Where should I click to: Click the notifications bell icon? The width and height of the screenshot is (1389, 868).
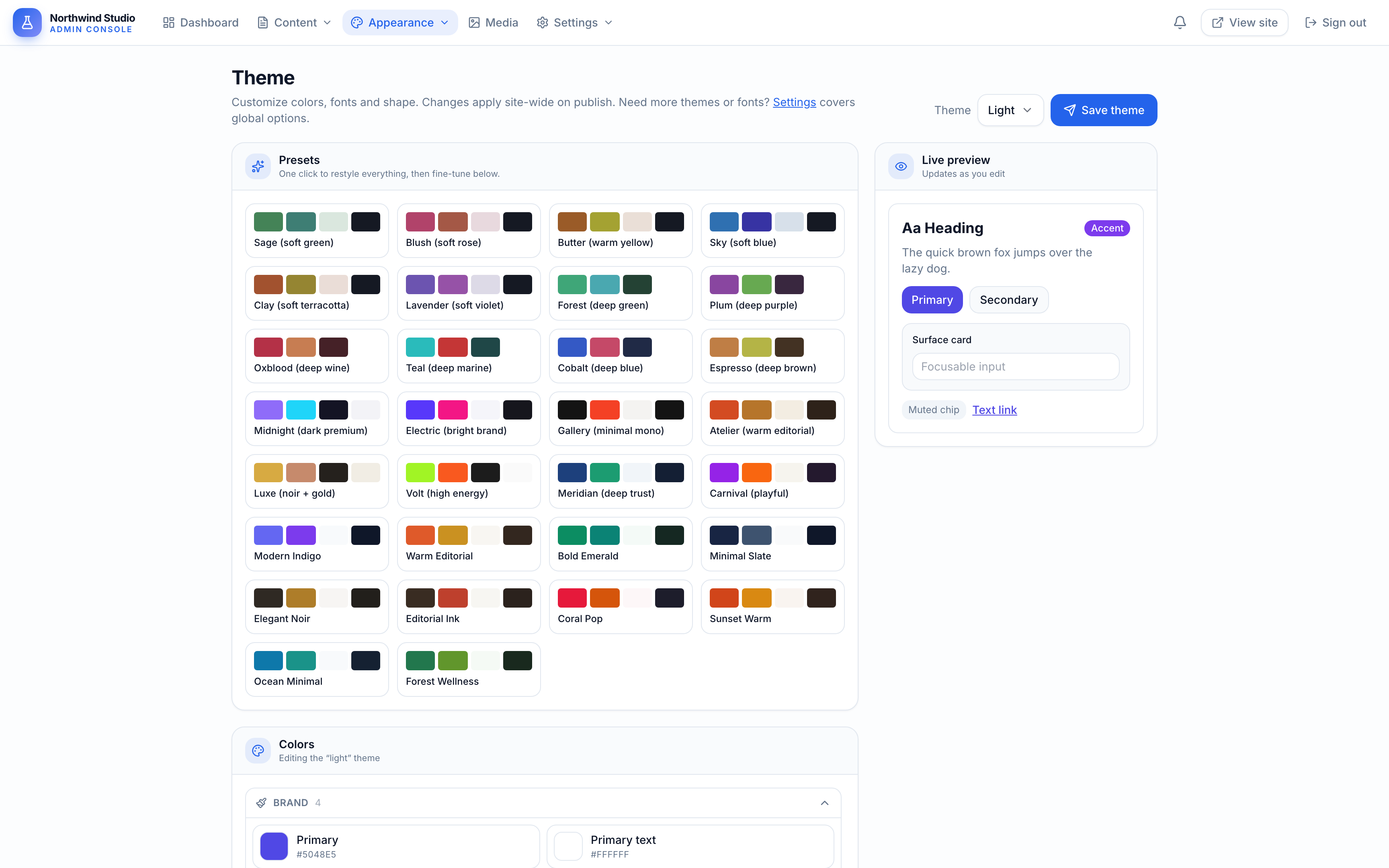click(x=1180, y=23)
